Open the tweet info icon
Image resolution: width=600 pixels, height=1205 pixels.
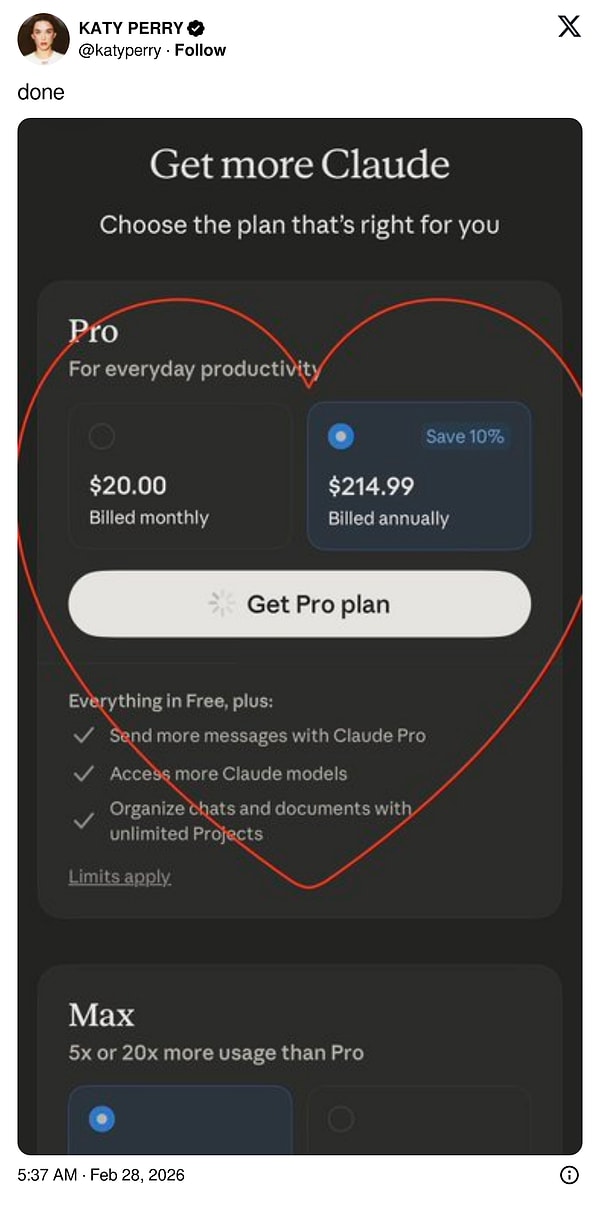(x=569, y=1175)
